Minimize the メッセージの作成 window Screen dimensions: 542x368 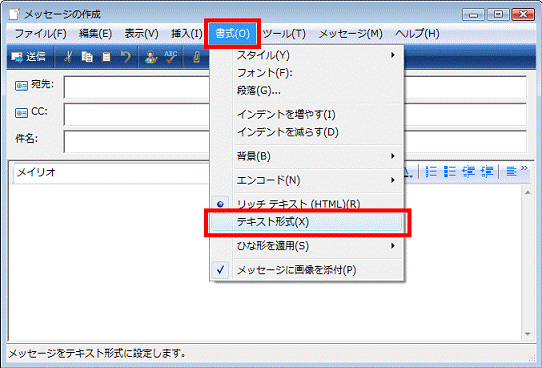pyautogui.click(x=474, y=14)
